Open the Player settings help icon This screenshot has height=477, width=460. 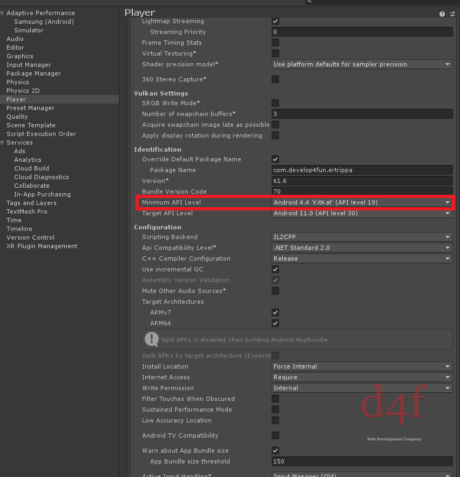(442, 14)
